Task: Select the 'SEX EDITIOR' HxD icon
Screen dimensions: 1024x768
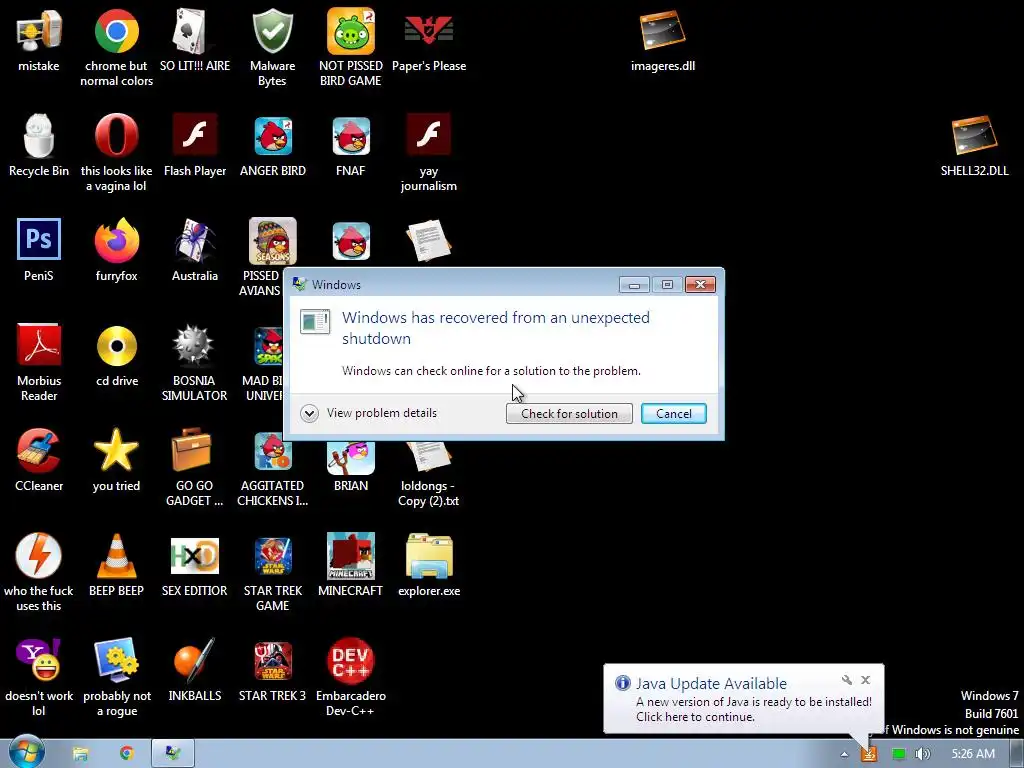Action: click(x=195, y=555)
